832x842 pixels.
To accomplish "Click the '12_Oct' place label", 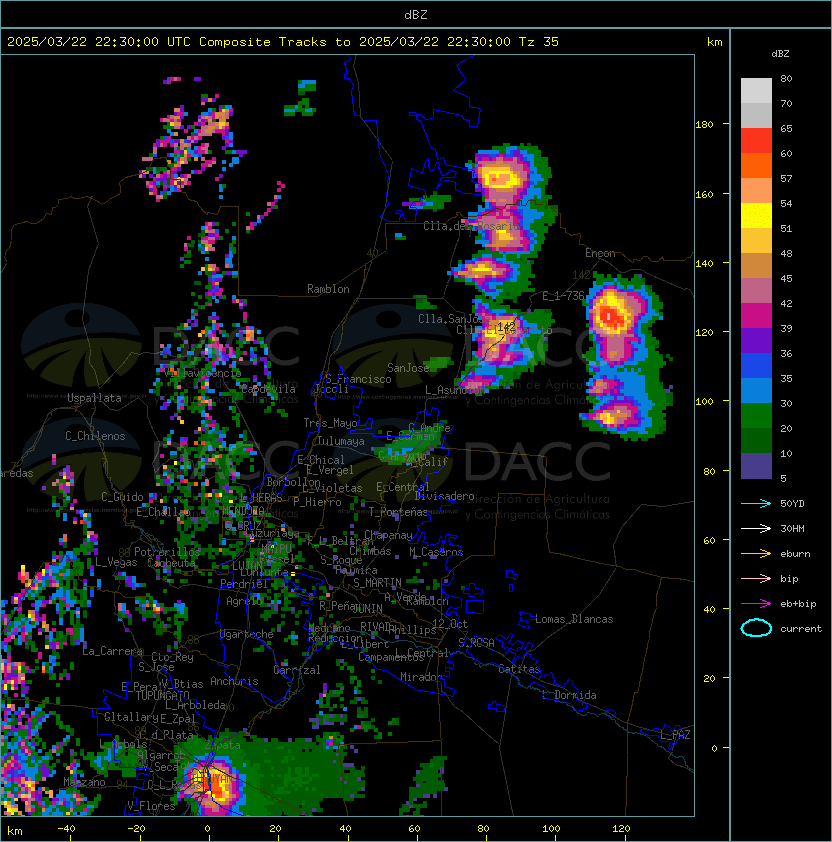I will pyautogui.click(x=450, y=624).
